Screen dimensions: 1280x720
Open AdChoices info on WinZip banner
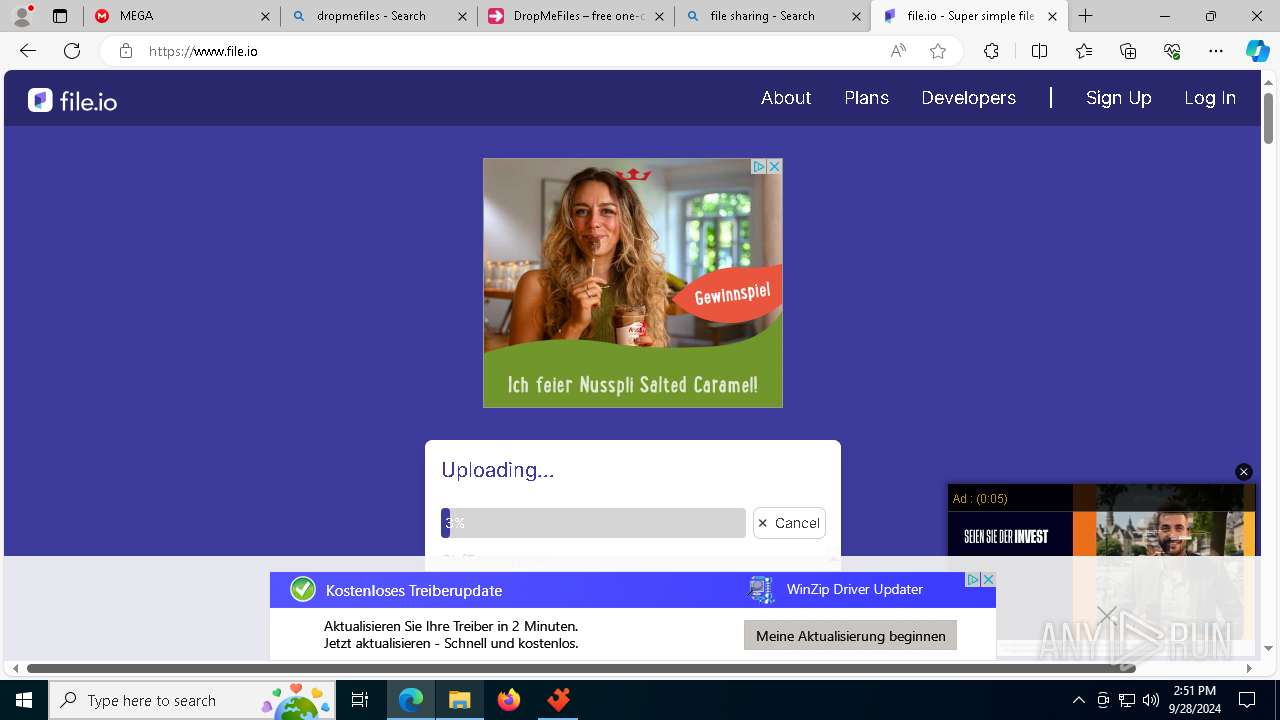tap(972, 580)
